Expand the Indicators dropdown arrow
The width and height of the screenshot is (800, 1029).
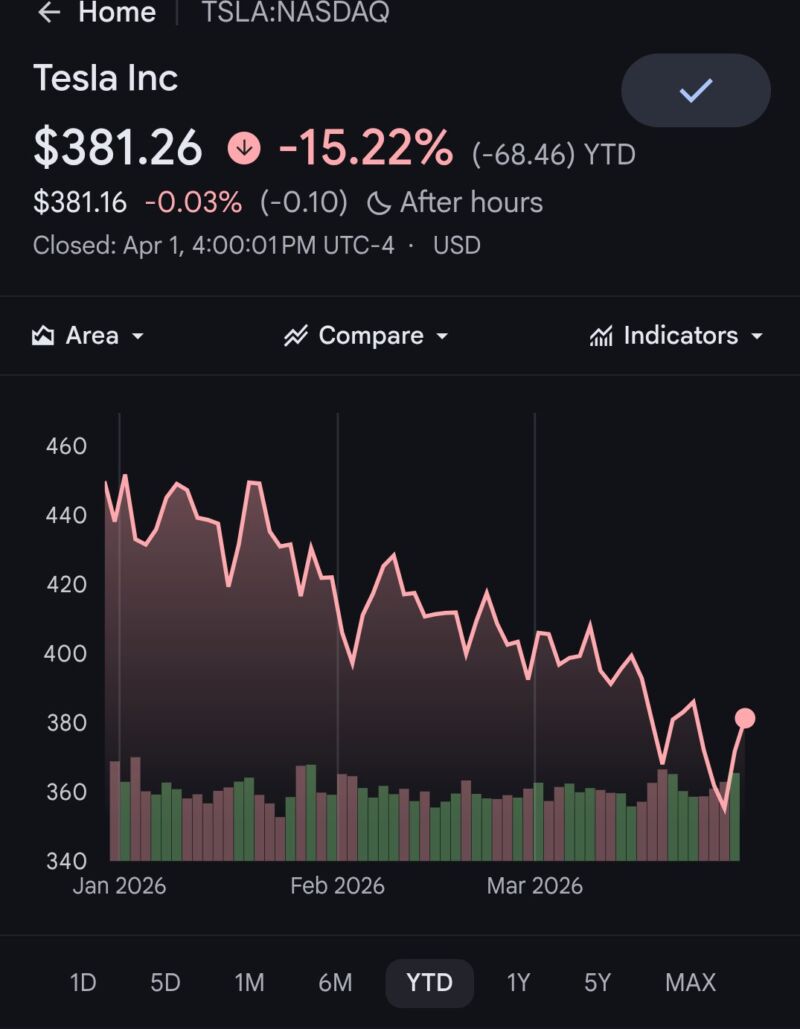tap(757, 336)
